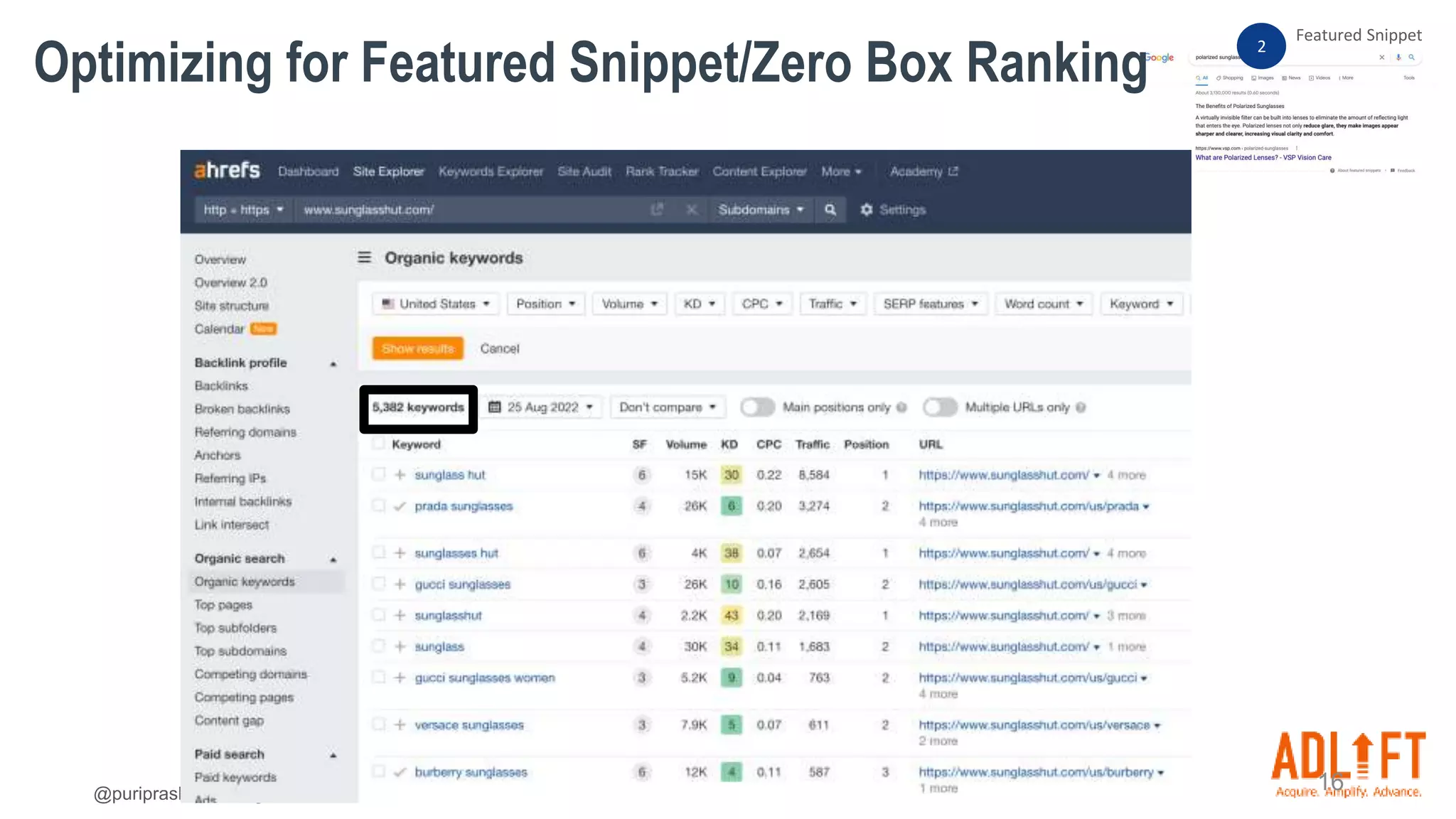This screenshot has width=1456, height=819.
Task: Click KD value 30 swatch for sunglass hut
Action: 731,475
